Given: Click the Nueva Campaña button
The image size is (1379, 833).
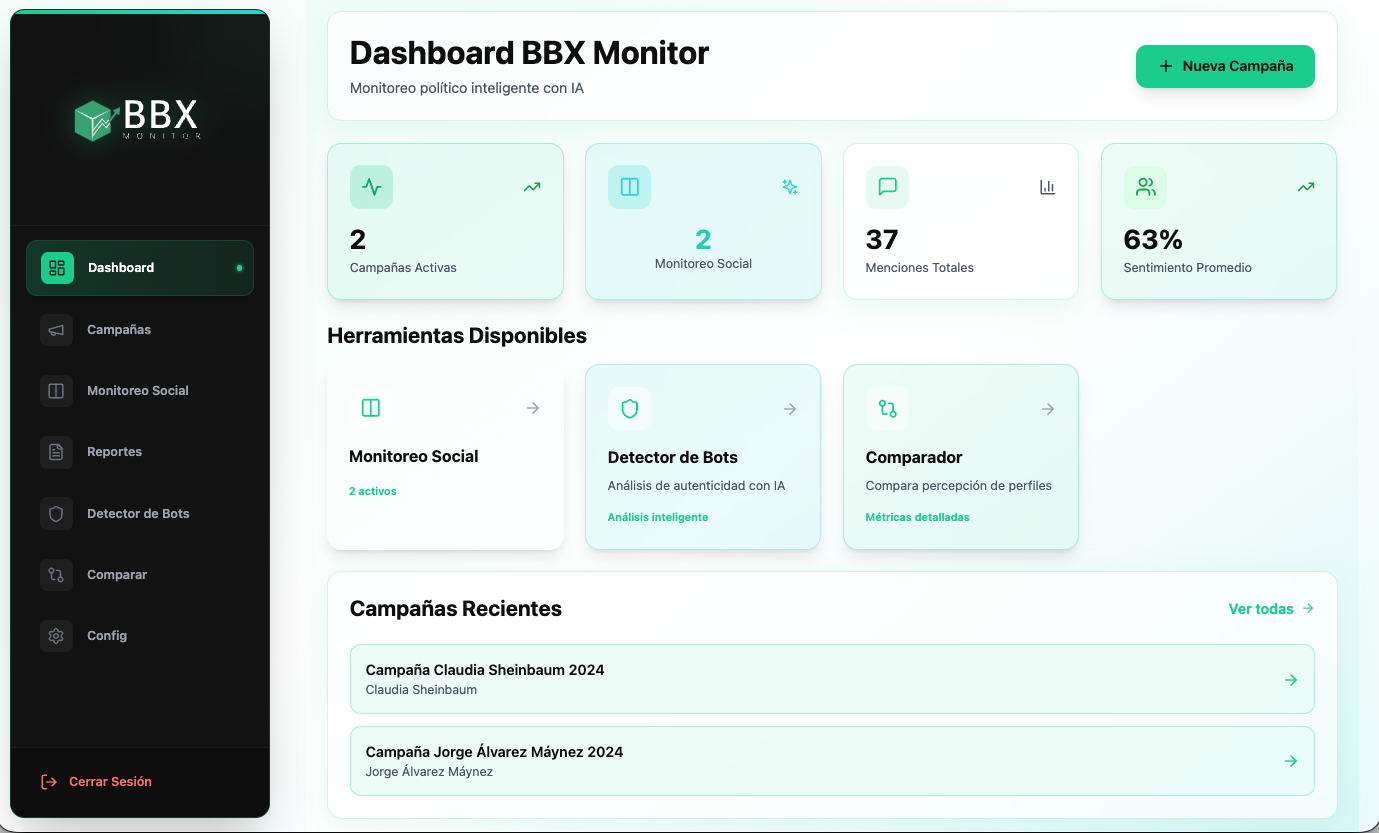Looking at the screenshot, I should coord(1225,66).
